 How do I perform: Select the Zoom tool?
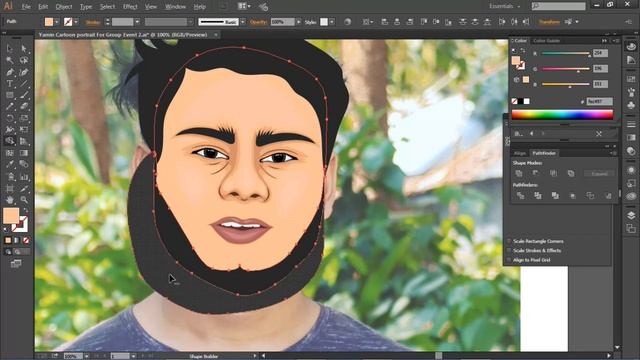24,200
